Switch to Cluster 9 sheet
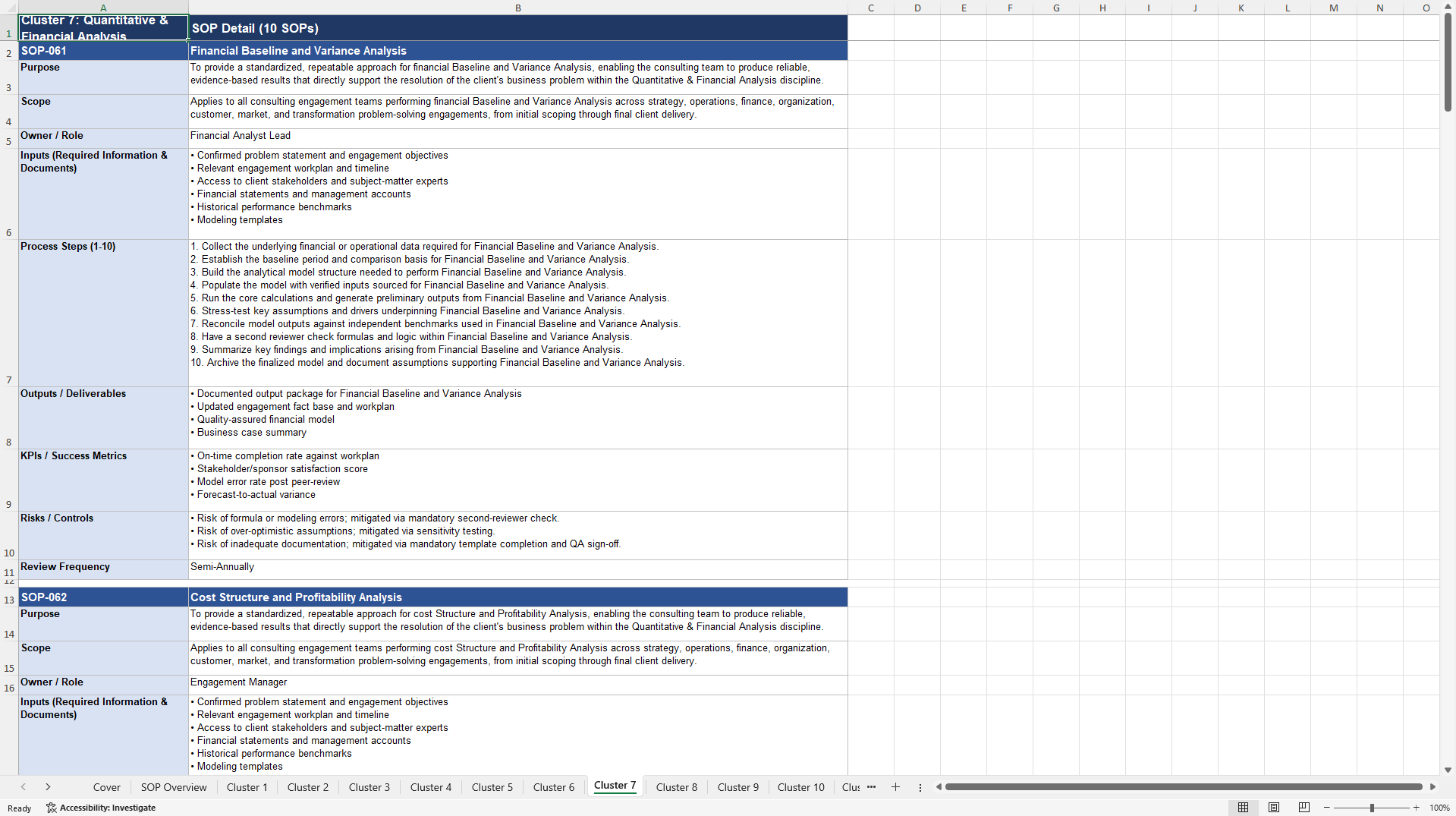The image size is (1456, 816). click(738, 787)
